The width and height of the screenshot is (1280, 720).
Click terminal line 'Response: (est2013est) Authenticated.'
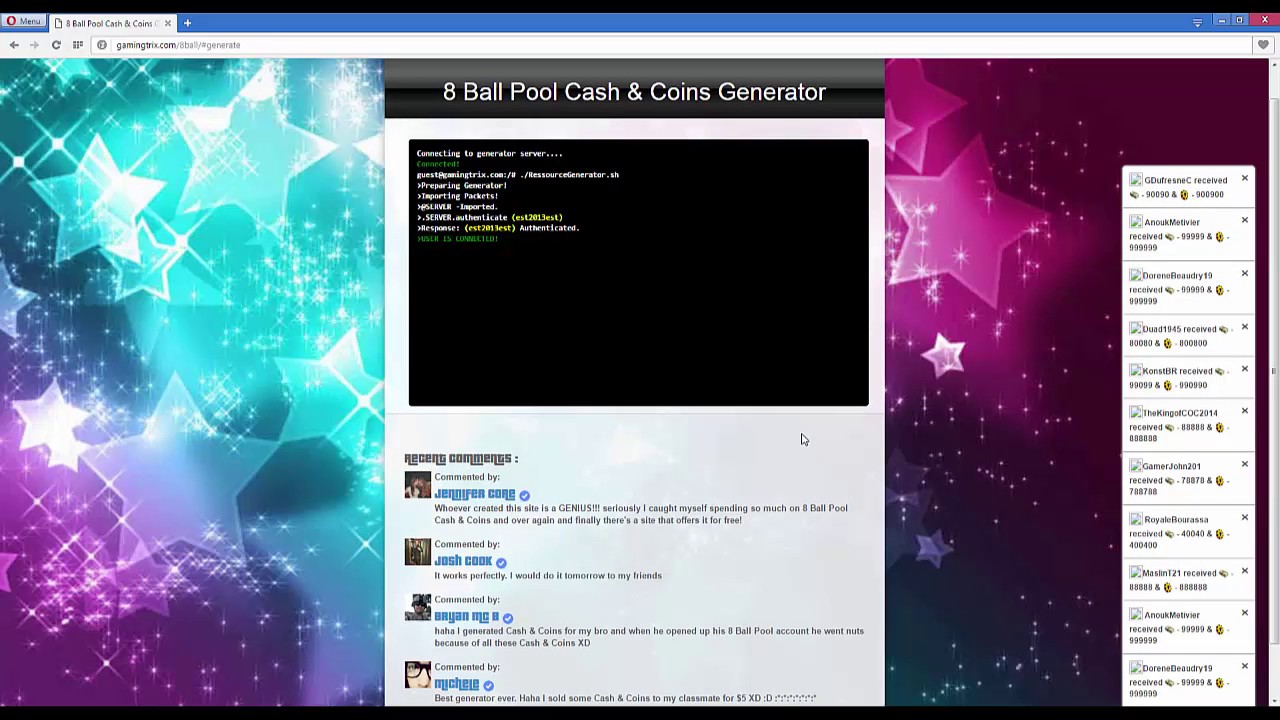tap(498, 228)
